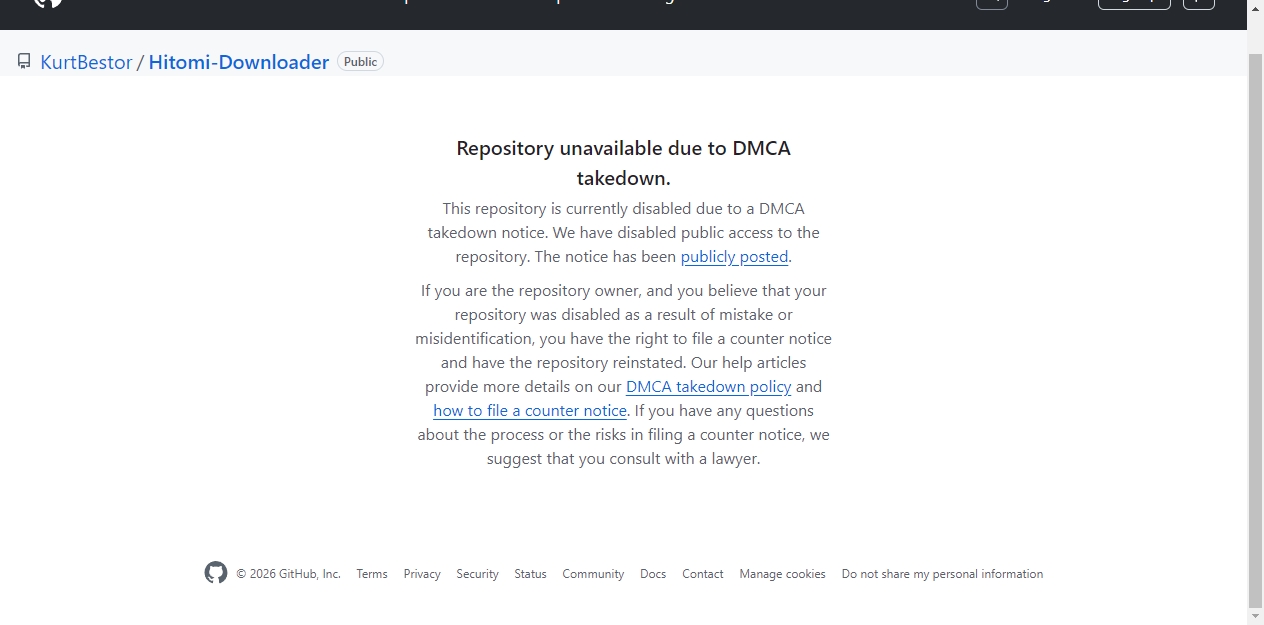
Task: Open the Terms footer link
Action: 372,574
